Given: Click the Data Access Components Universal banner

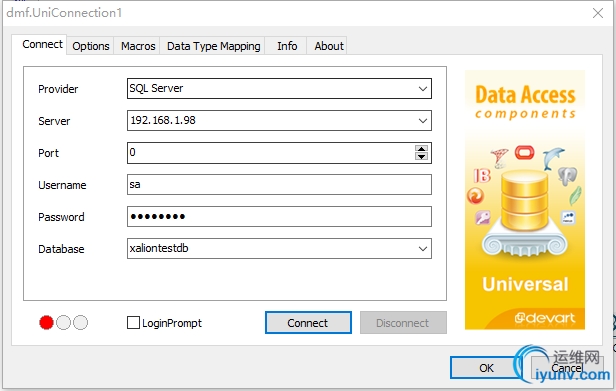Looking at the screenshot, I should click(525, 200).
